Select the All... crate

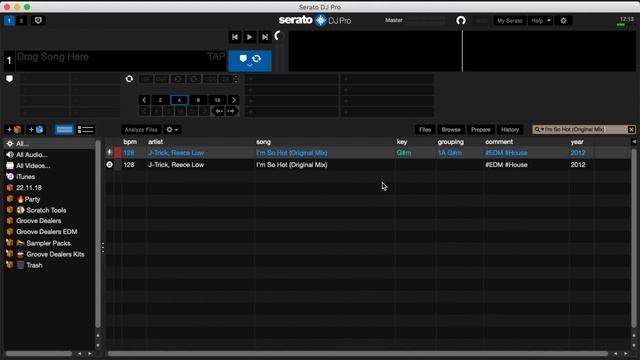(49, 144)
